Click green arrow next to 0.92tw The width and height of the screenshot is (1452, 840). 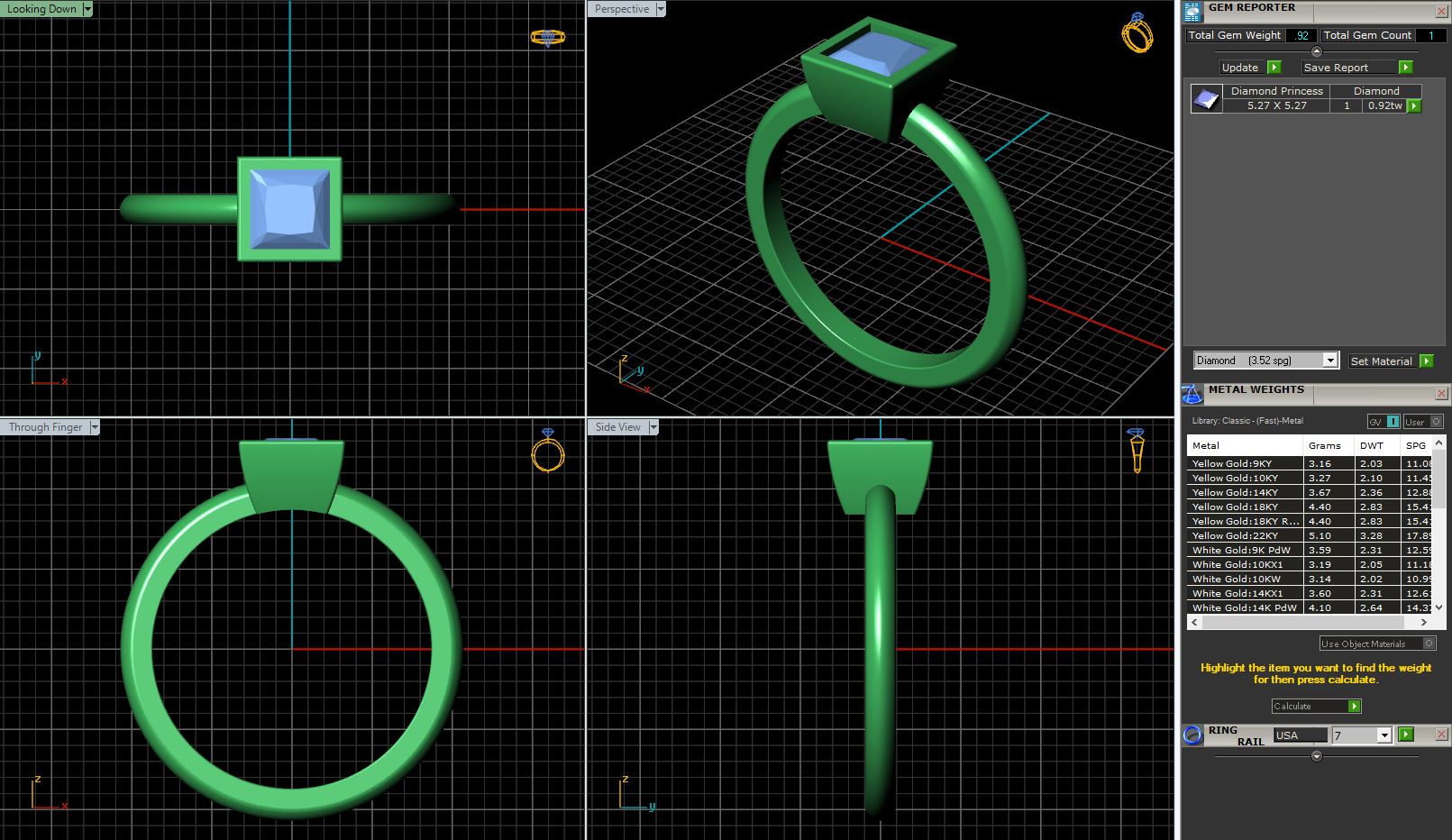click(x=1413, y=105)
